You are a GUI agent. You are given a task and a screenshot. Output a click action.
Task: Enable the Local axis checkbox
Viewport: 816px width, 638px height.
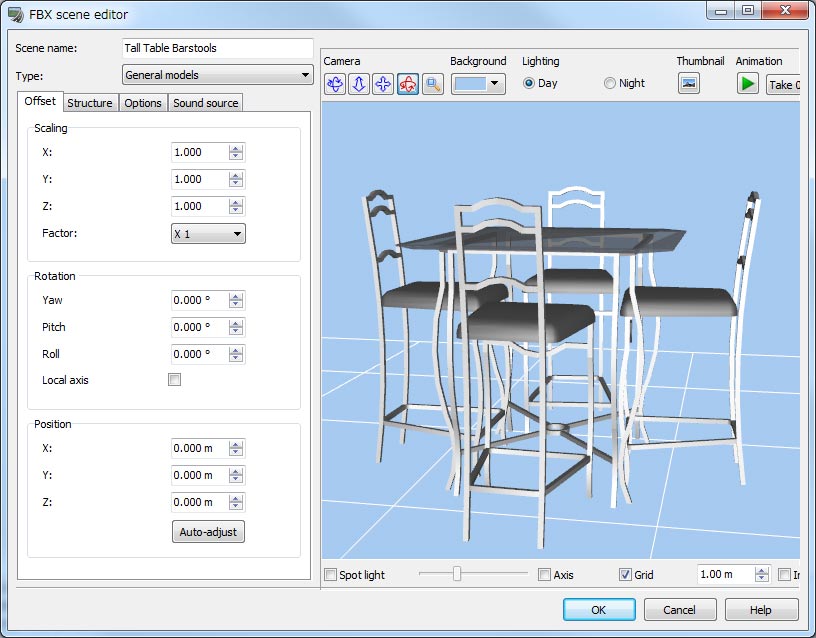(x=175, y=380)
